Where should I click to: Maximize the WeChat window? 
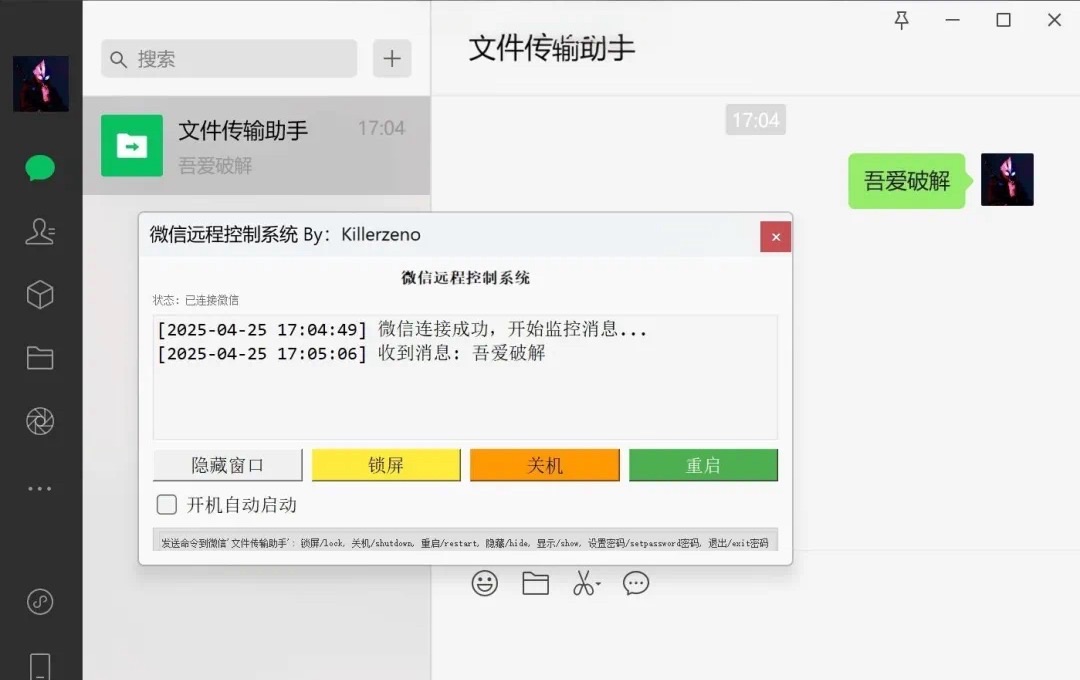pos(1004,20)
